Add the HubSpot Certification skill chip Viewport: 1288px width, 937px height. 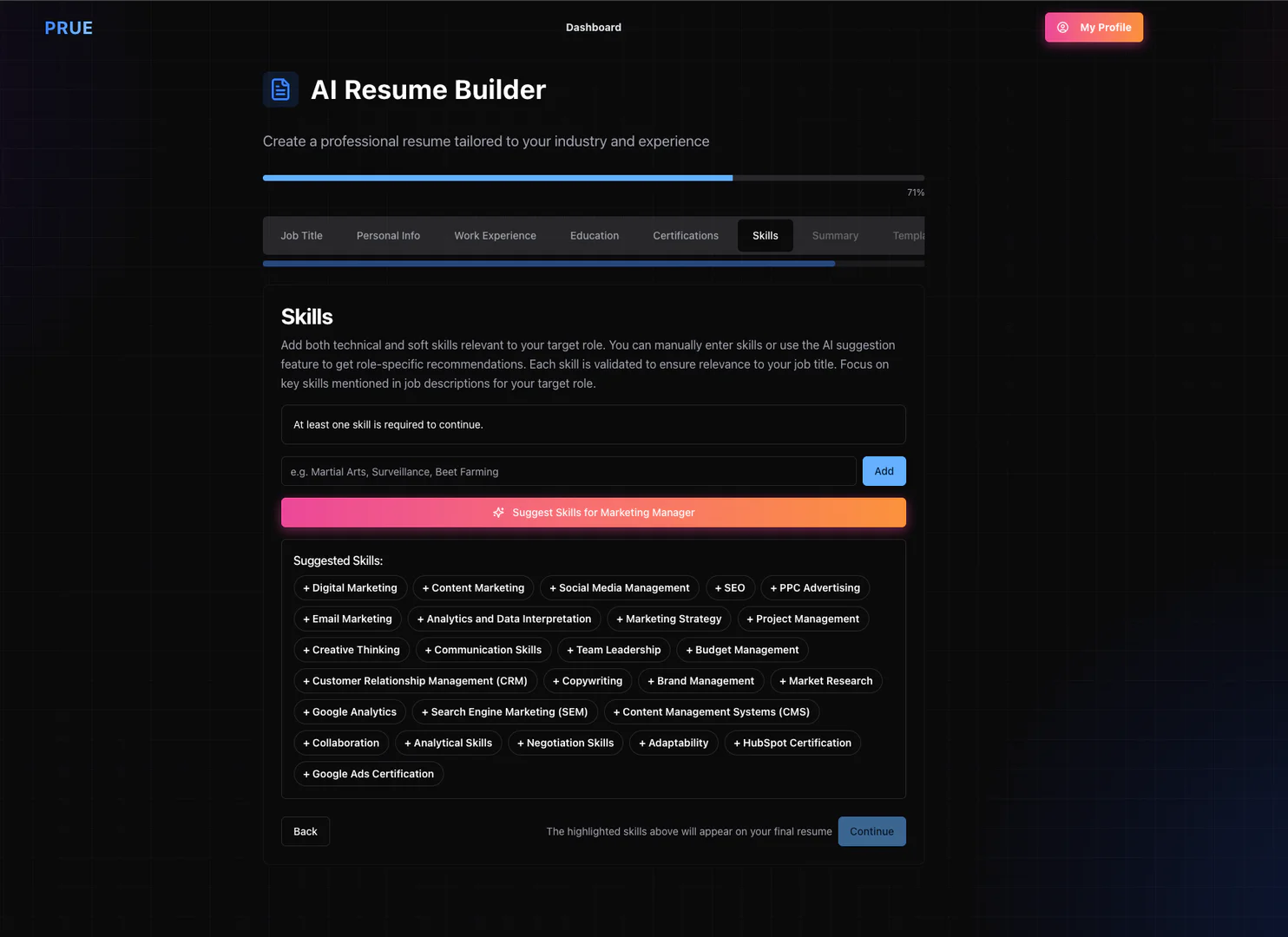792,744
